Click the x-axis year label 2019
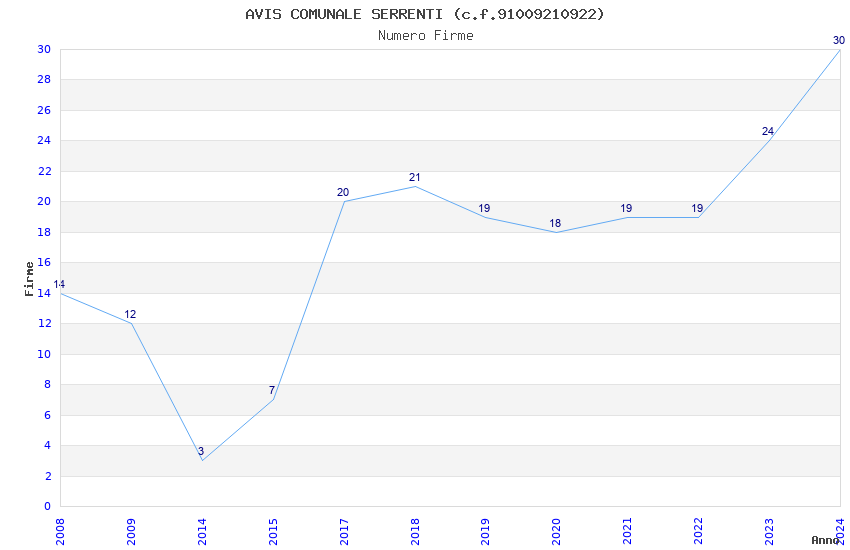Viewport: 850px width, 550px height. (x=485, y=532)
